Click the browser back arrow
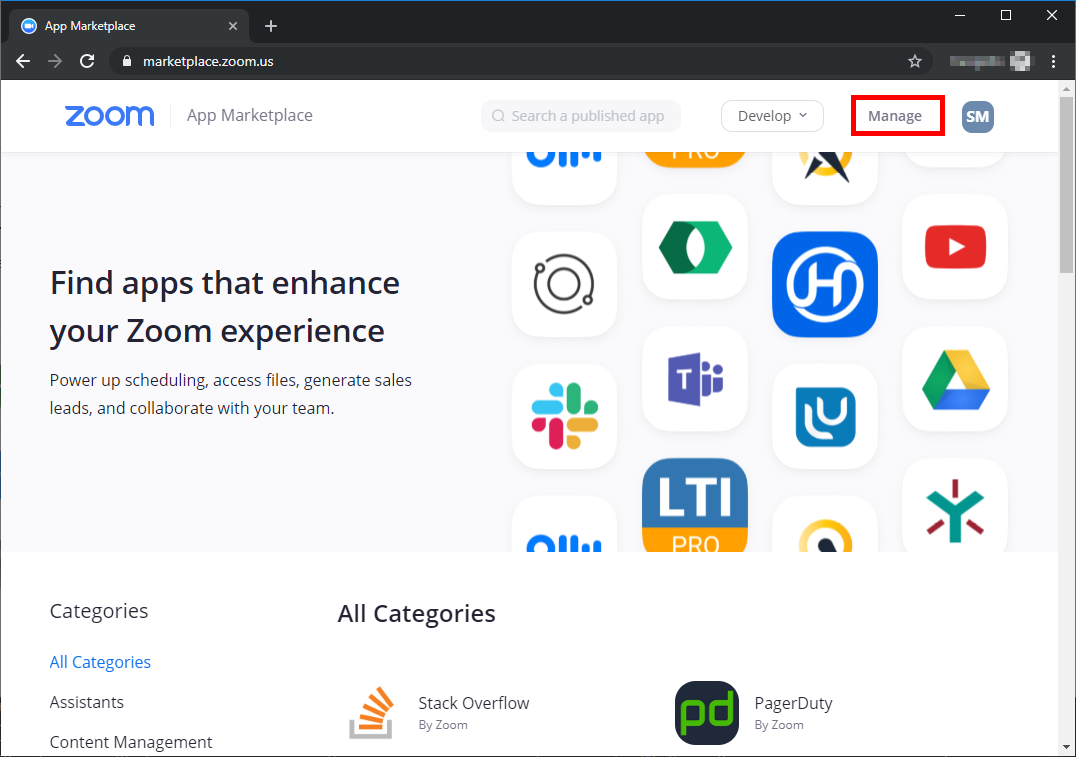 (x=23, y=61)
